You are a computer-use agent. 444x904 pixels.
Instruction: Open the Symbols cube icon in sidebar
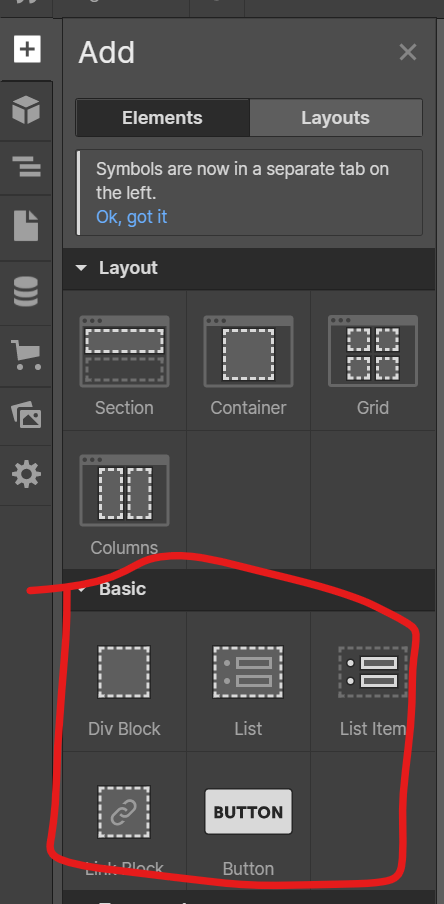click(x=26, y=110)
